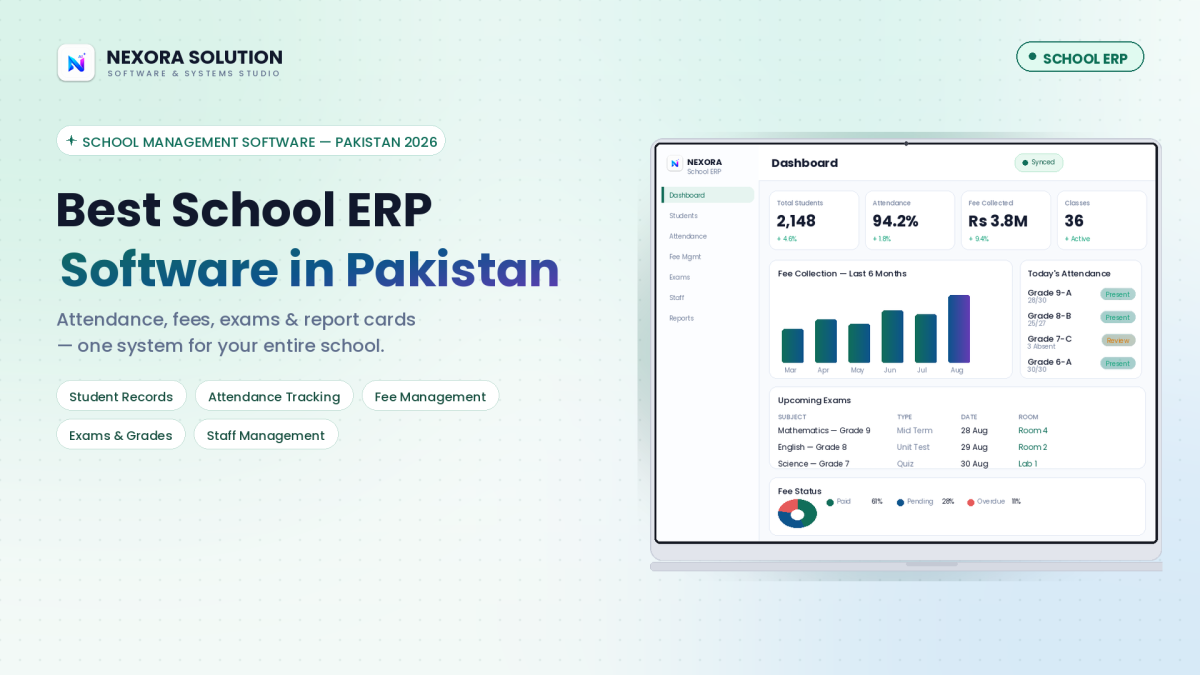
Task: Select Attendance in the sidebar menu
Action: click(x=688, y=236)
